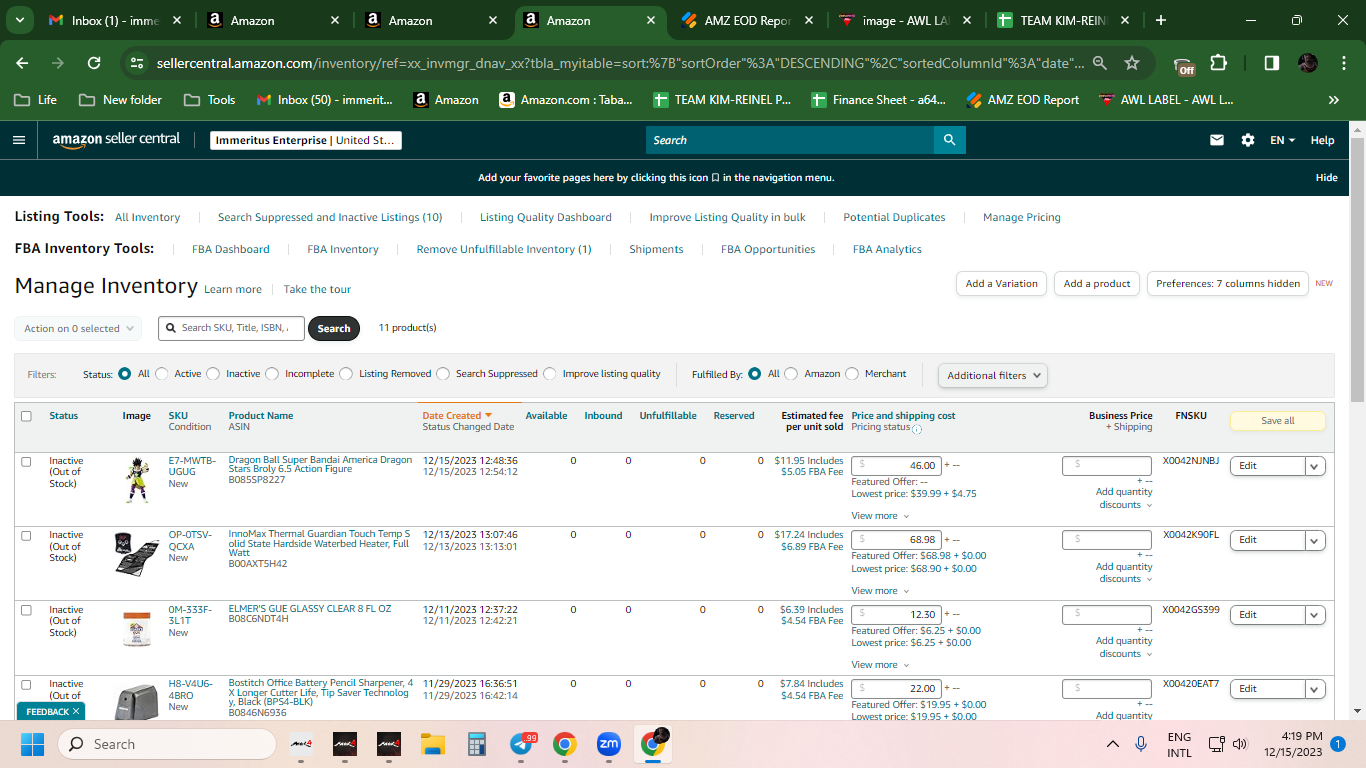Filter Fulfilled By Amazon
Screen dimensions: 1366x768
[791, 374]
